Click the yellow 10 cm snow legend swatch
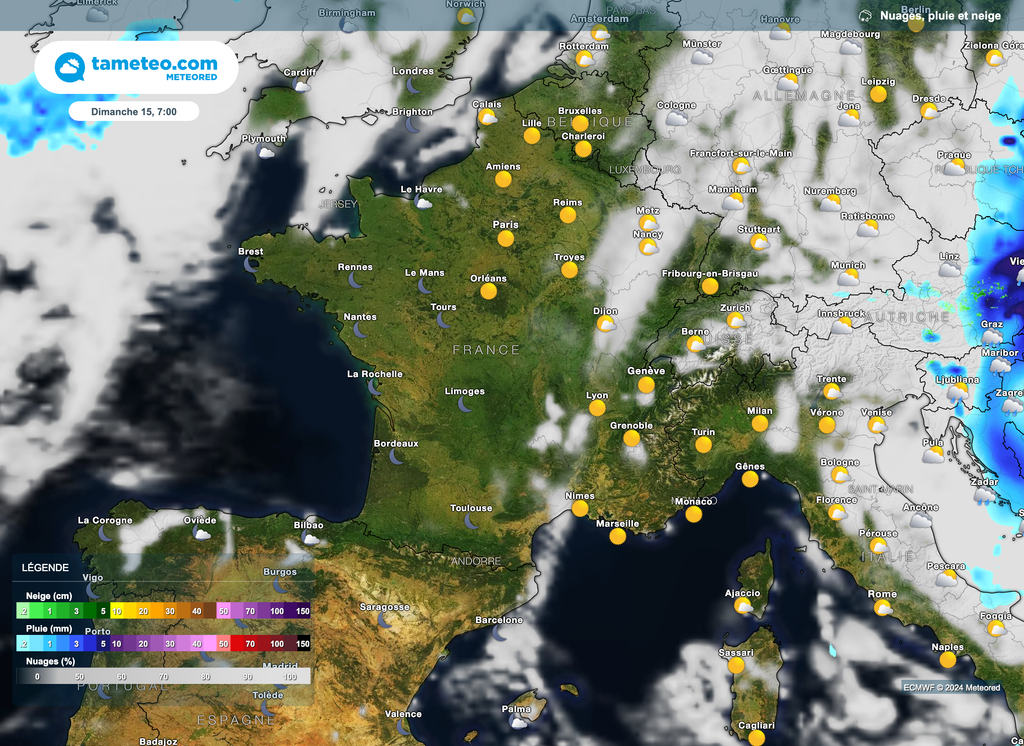The image size is (1024, 746). point(117,610)
